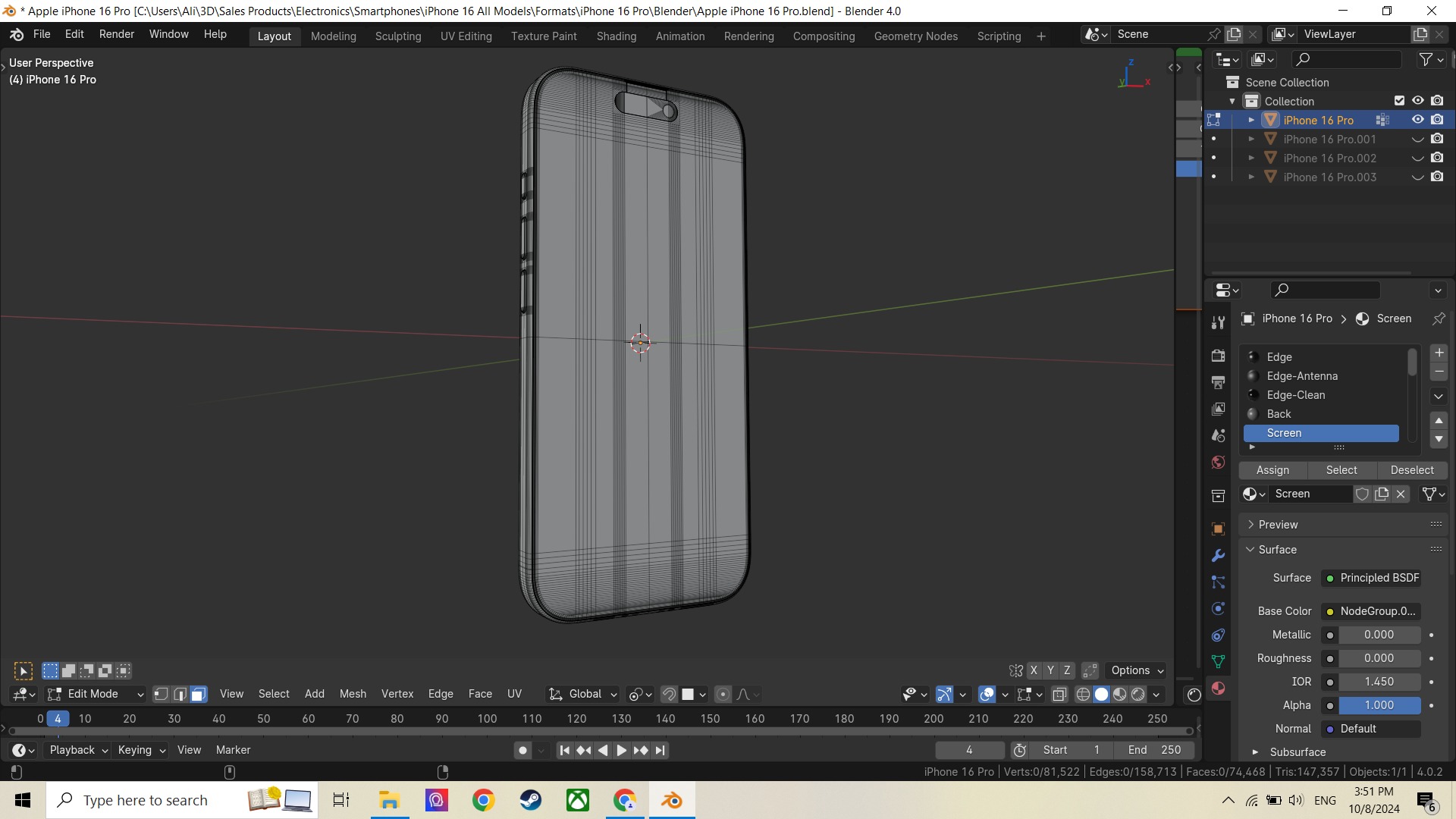Toggle snapping magnet
1456x819 pixels.
click(669, 694)
